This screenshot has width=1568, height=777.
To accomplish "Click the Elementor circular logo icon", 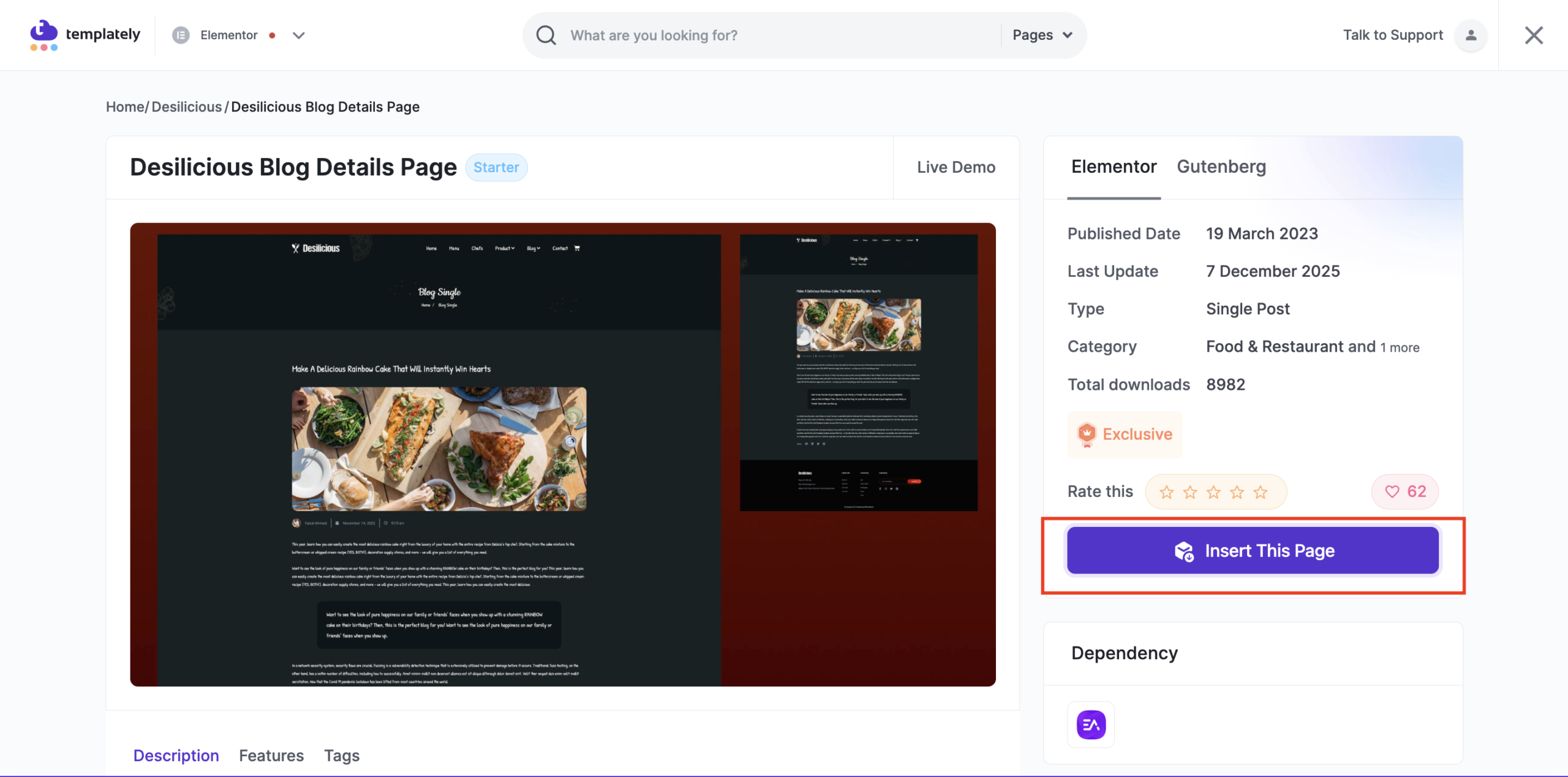I will coord(181,35).
